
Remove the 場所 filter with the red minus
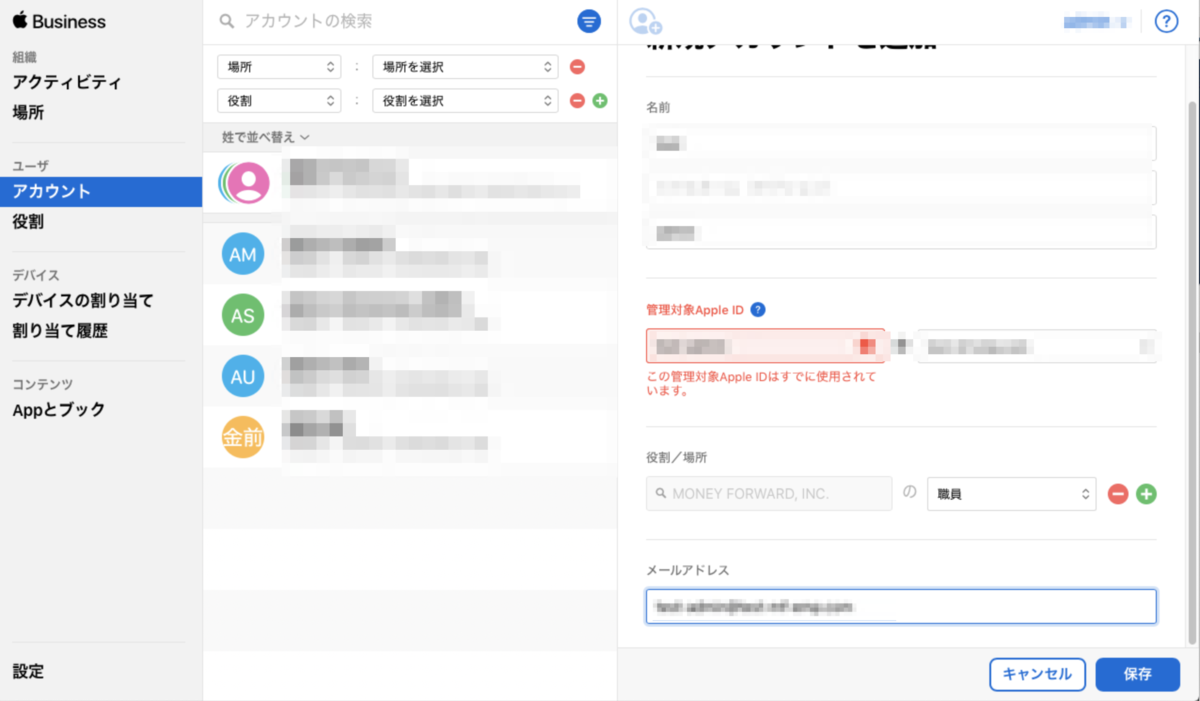pyautogui.click(x=577, y=66)
